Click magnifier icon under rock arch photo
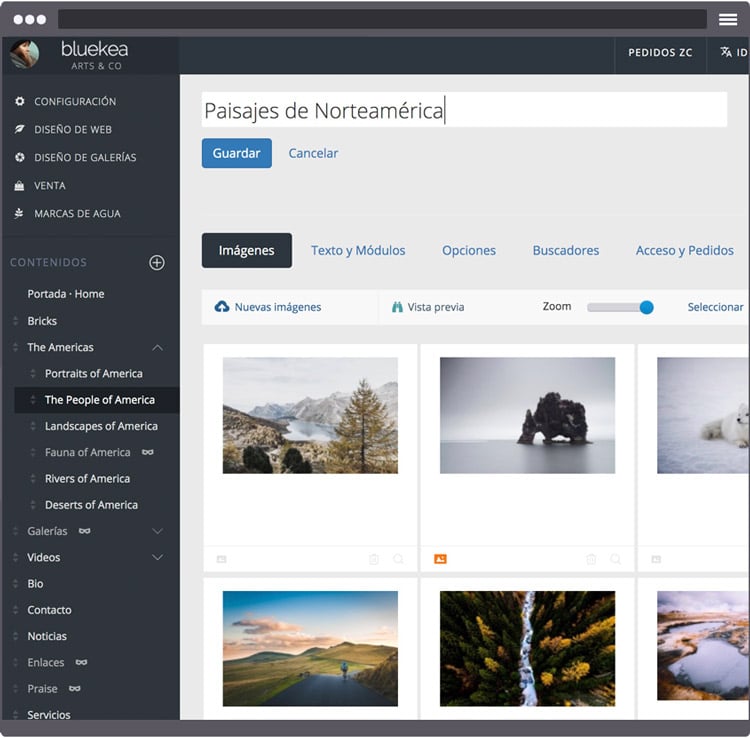Image resolution: width=750 pixels, height=738 pixels. [x=616, y=559]
